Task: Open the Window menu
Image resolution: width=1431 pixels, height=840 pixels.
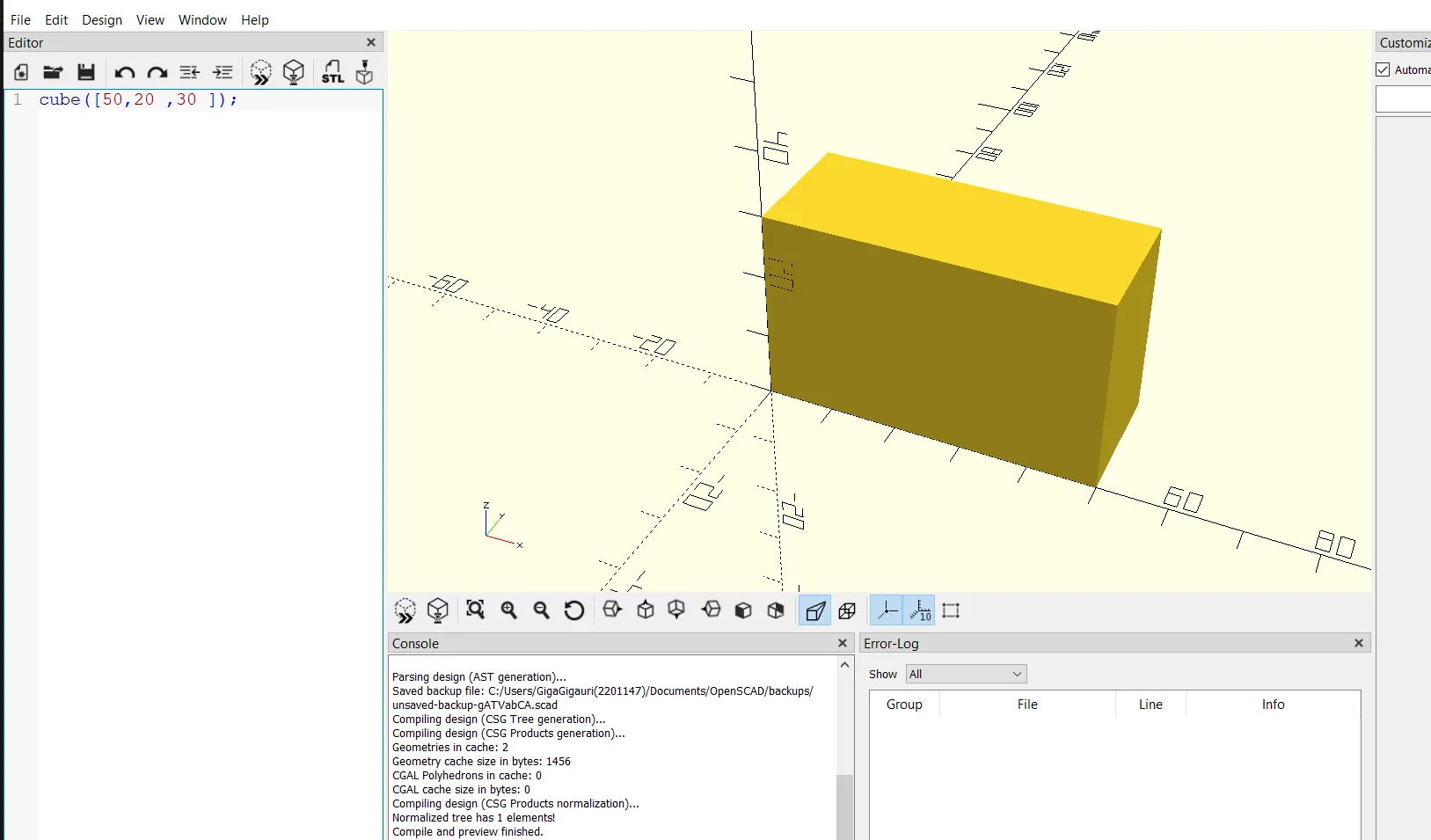Action: (x=202, y=20)
